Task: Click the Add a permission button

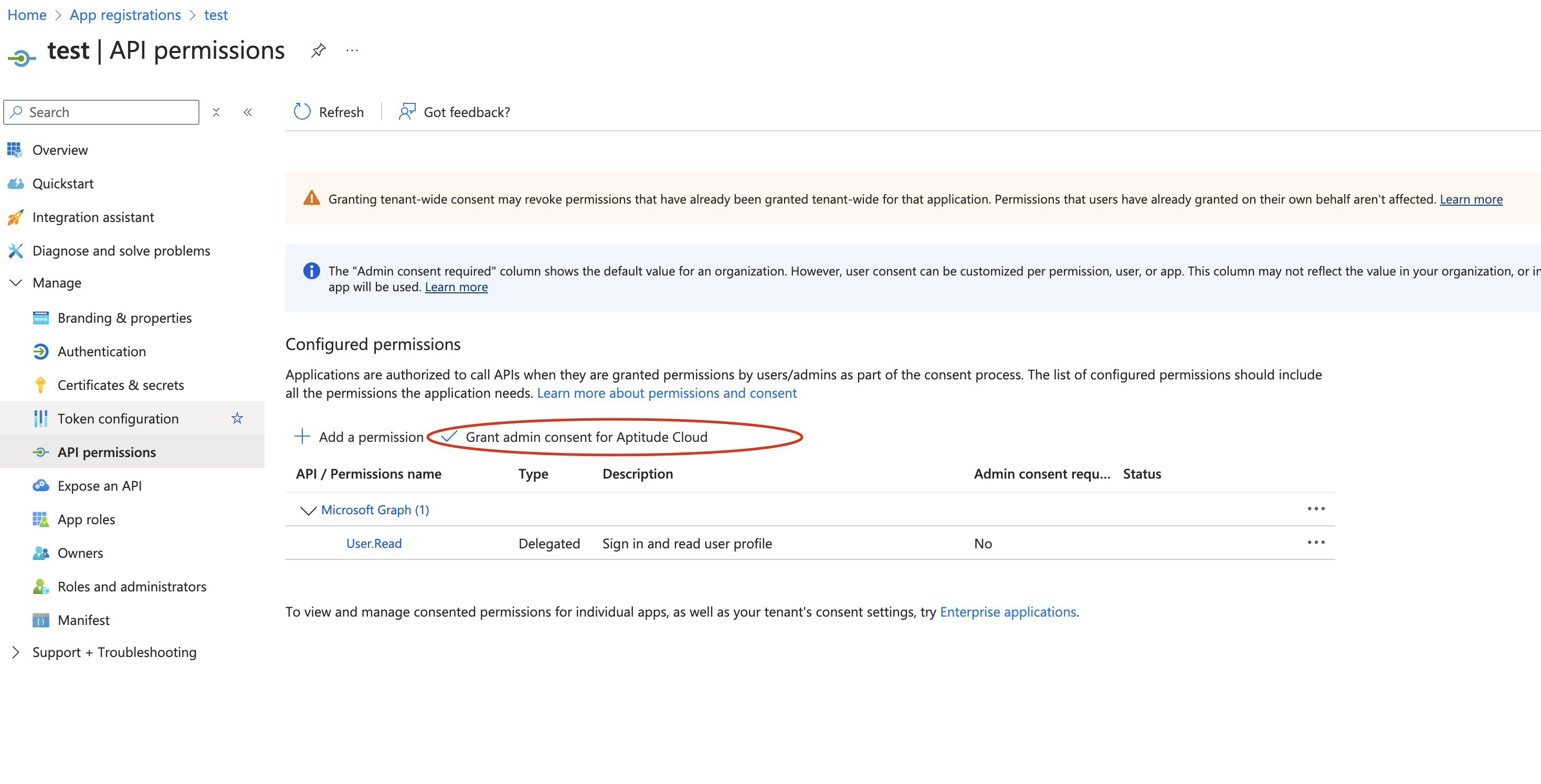Action: click(x=360, y=437)
